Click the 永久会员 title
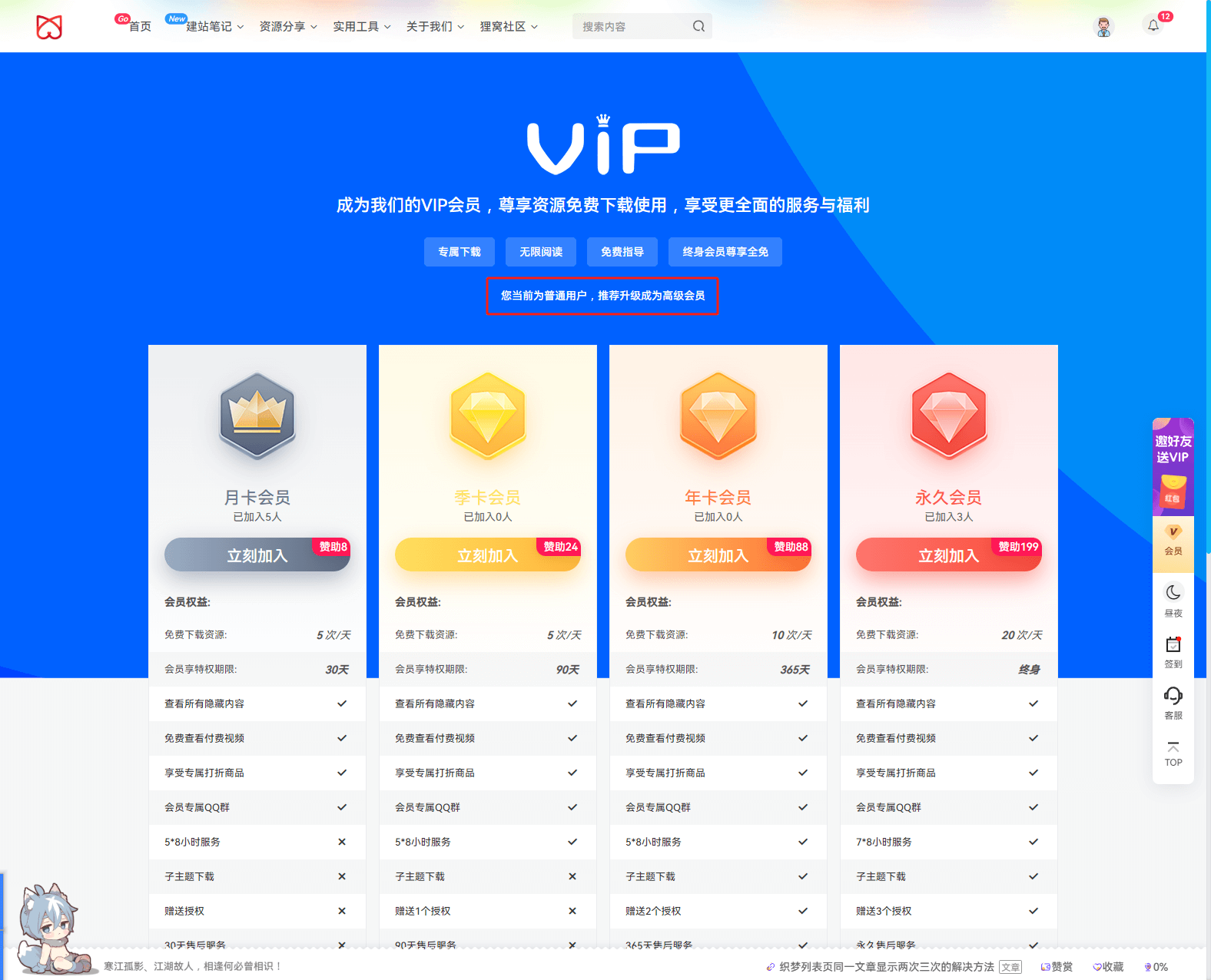Image resolution: width=1211 pixels, height=980 pixels. point(949,498)
